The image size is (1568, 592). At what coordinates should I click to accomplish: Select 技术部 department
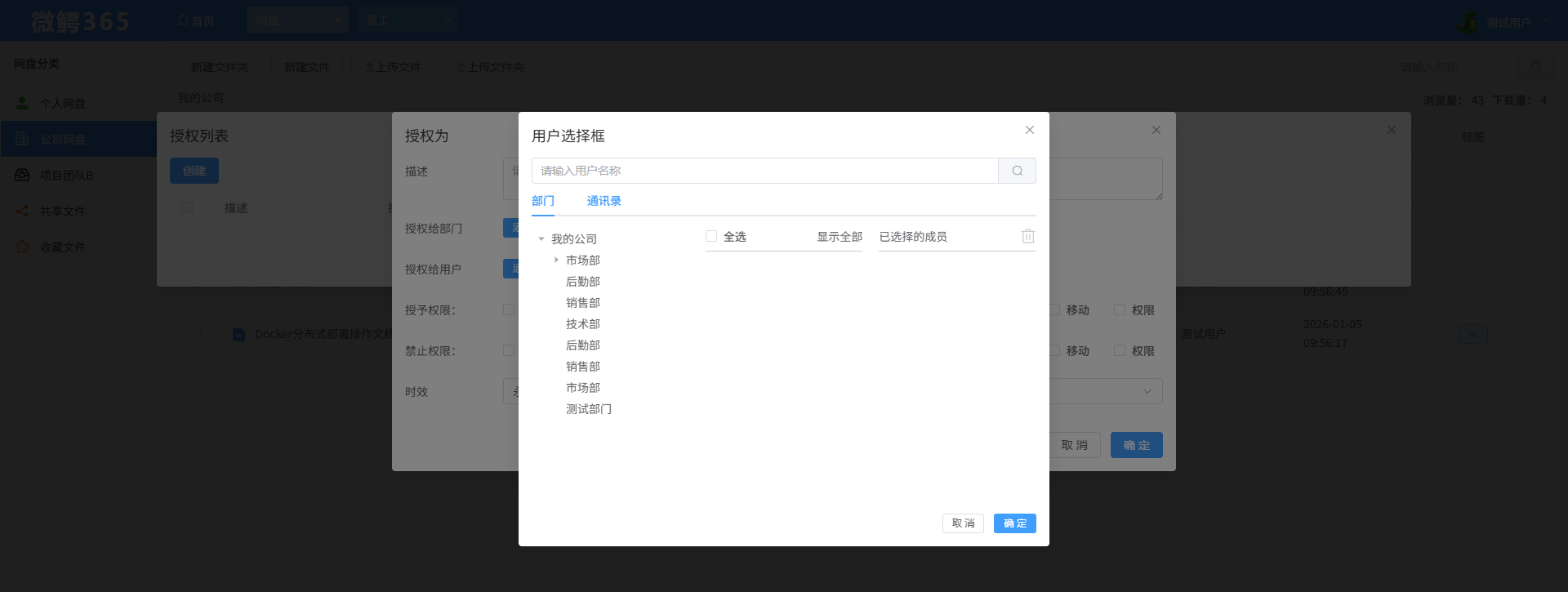(583, 324)
